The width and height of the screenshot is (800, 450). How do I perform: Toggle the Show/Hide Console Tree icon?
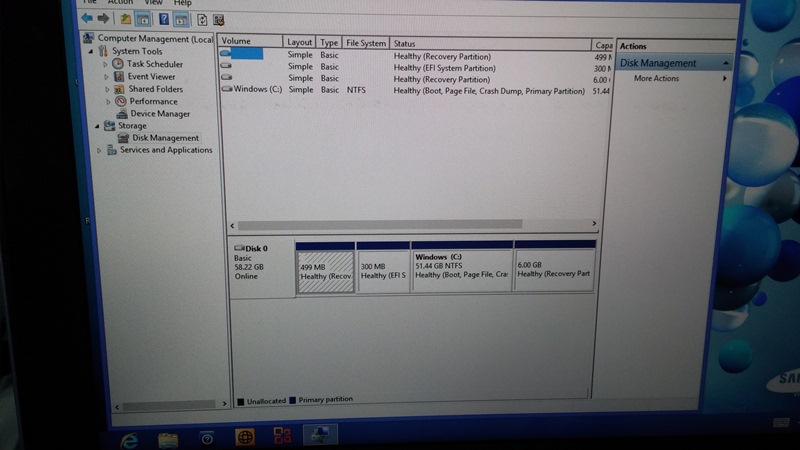[x=143, y=20]
